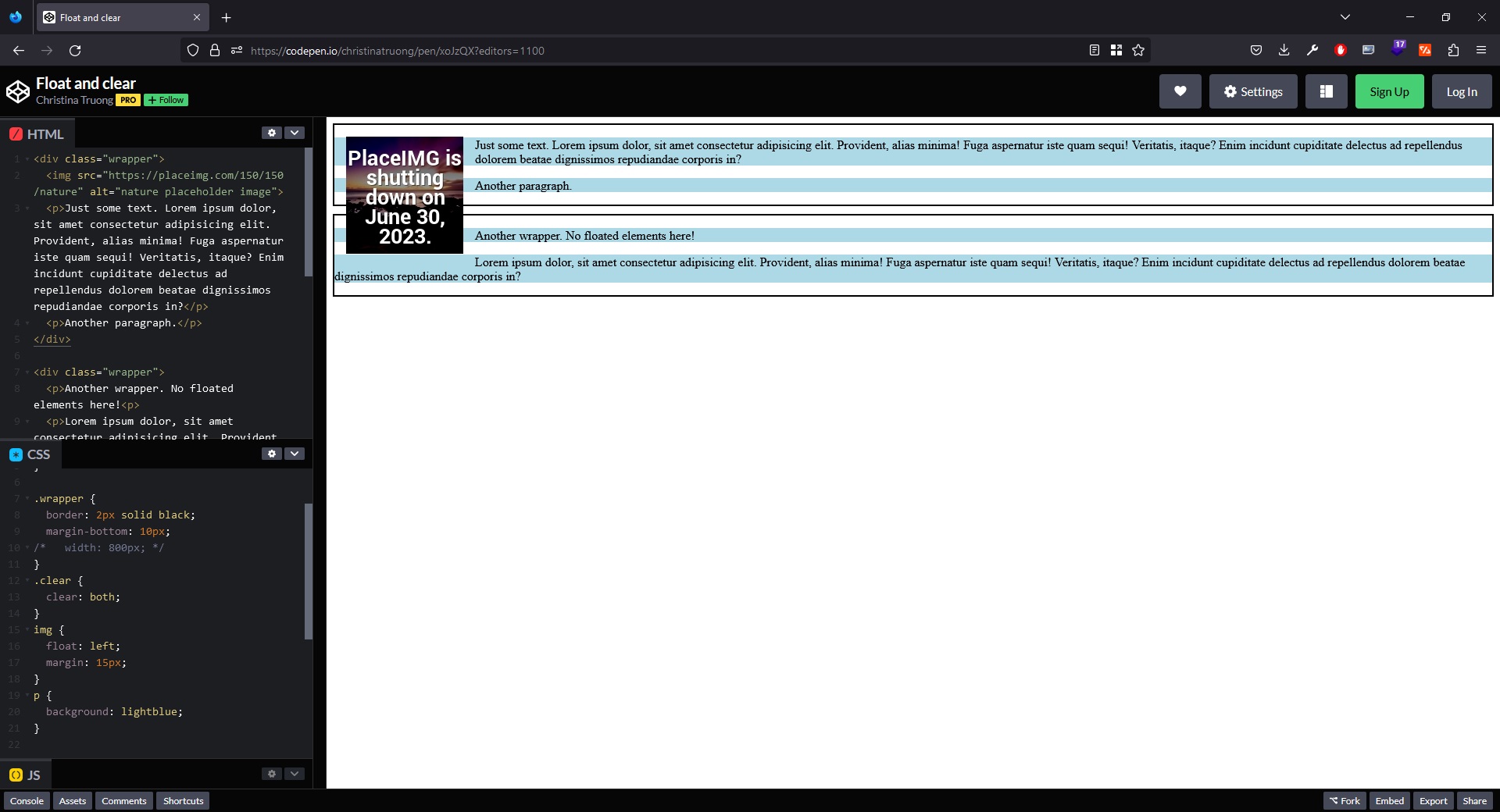The image size is (1500, 812).
Task: Fold the .clear CSS rule
Action: coord(27,581)
